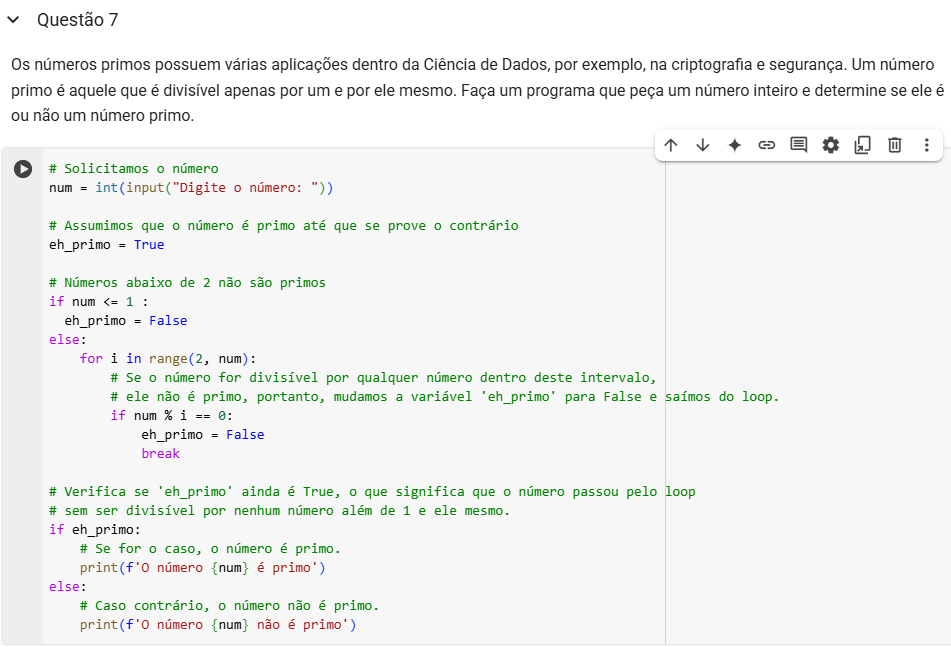951x647 pixels.
Task: Collapse the Questão 7 section
Action: tap(13, 20)
